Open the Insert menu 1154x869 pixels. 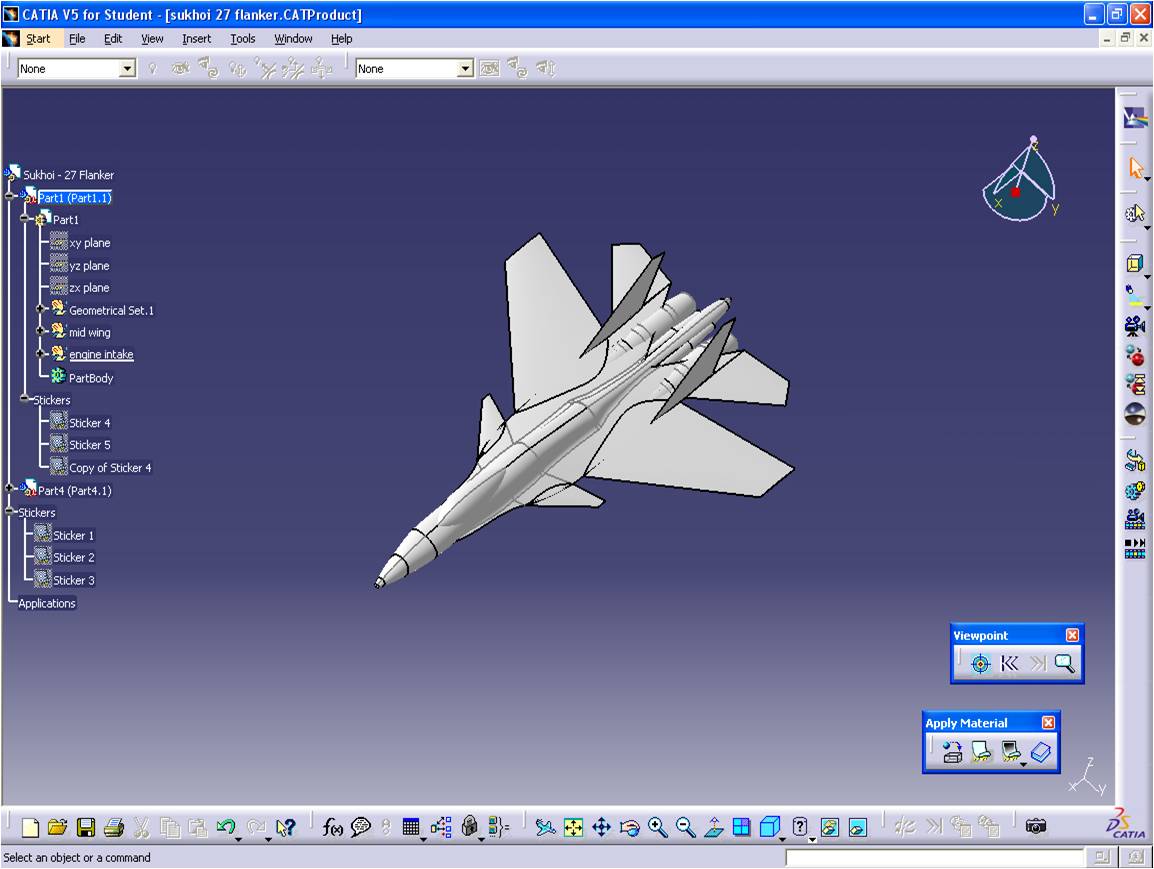(x=197, y=39)
